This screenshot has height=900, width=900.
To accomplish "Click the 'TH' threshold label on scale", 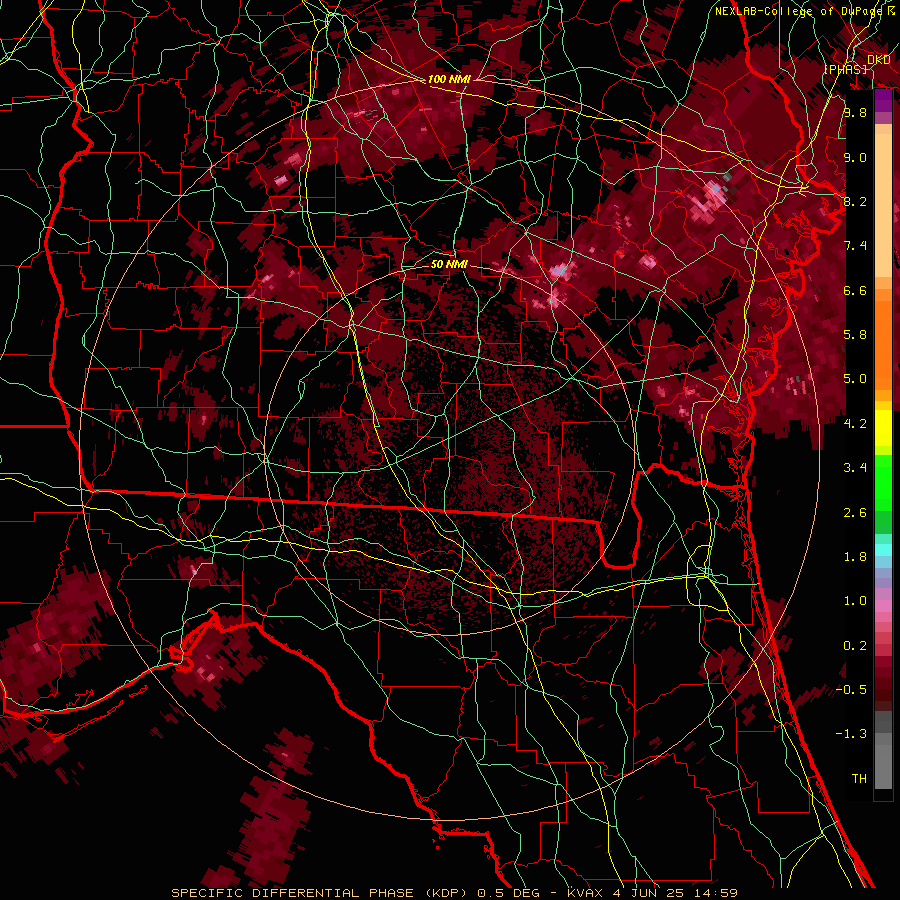I will (x=859, y=779).
